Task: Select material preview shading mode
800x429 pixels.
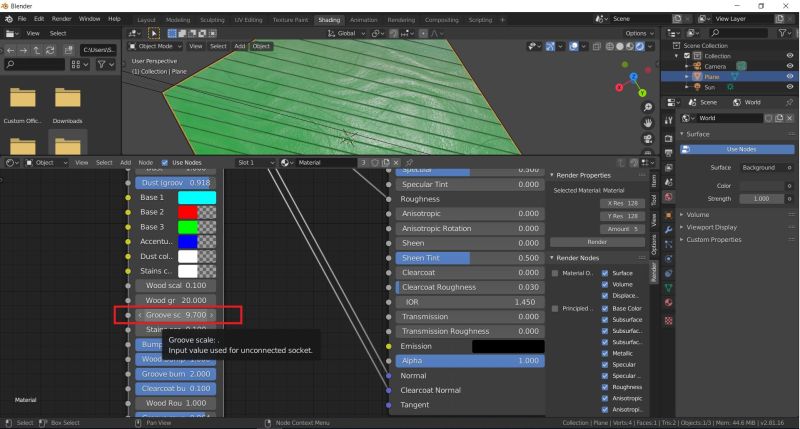Action: tap(630, 46)
